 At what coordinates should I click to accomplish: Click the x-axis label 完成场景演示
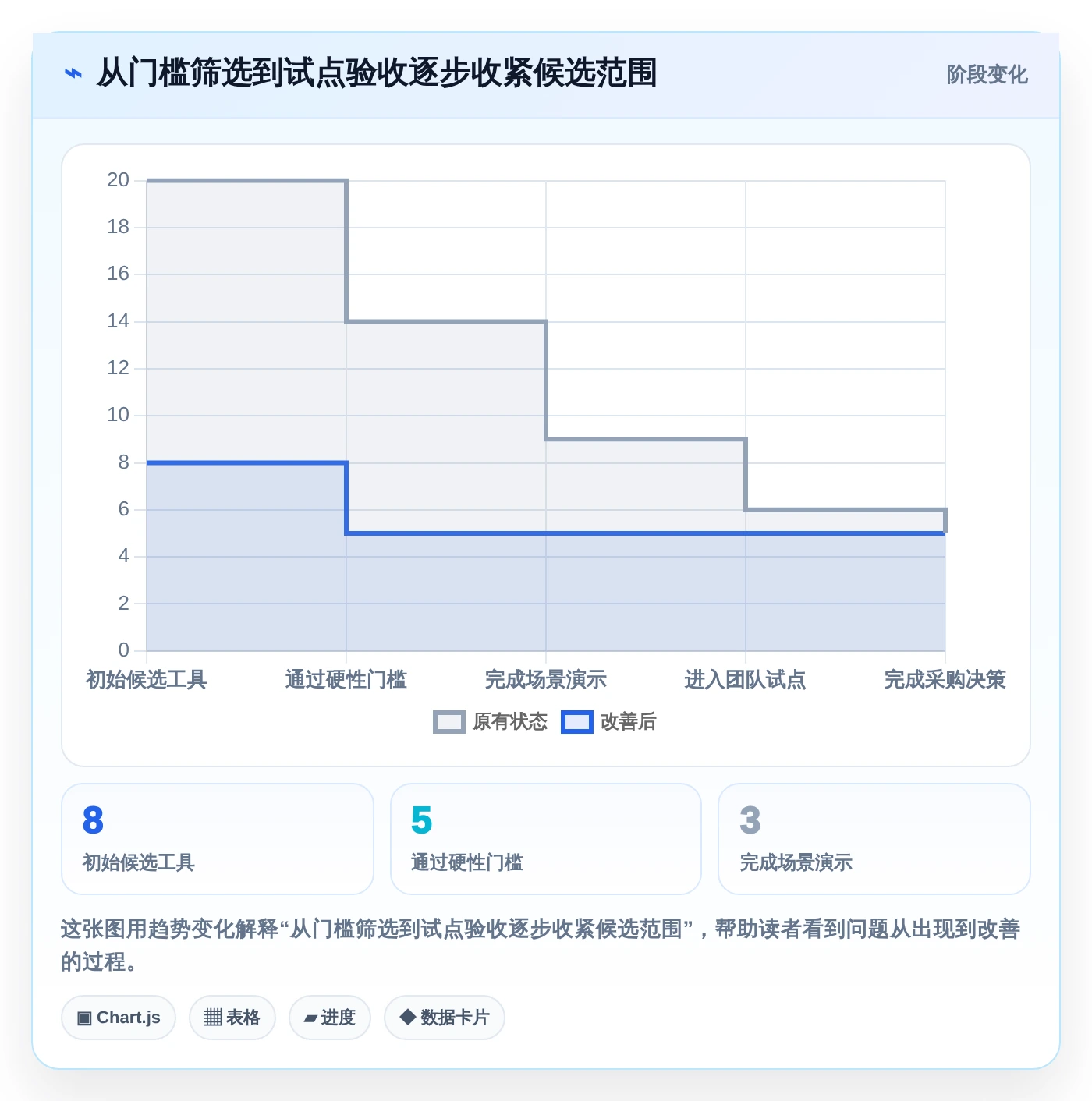pyautogui.click(x=546, y=680)
